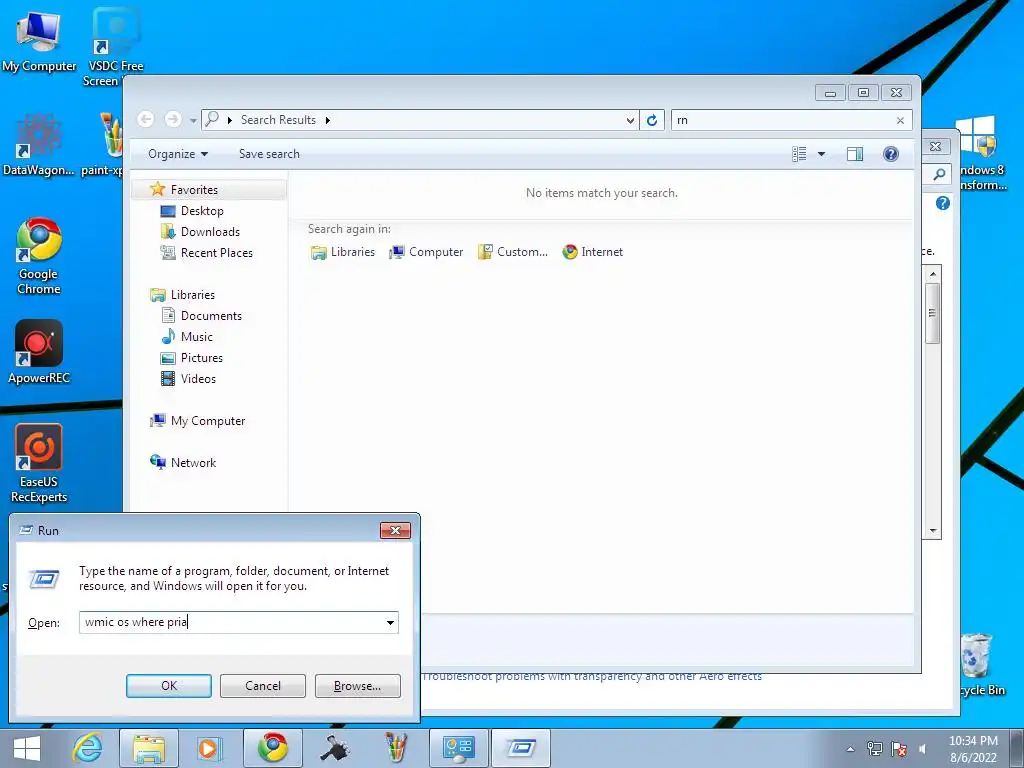Screen dimensions: 1024x768
Task: Click the background window scroll down arrow
Action: [x=933, y=531]
